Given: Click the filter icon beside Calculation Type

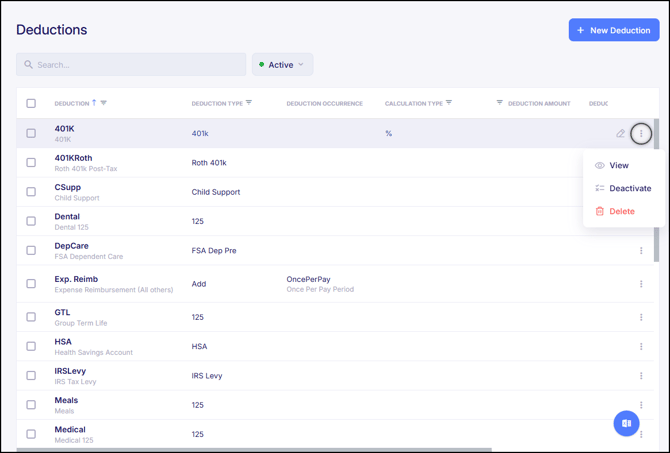Looking at the screenshot, I should click(449, 103).
